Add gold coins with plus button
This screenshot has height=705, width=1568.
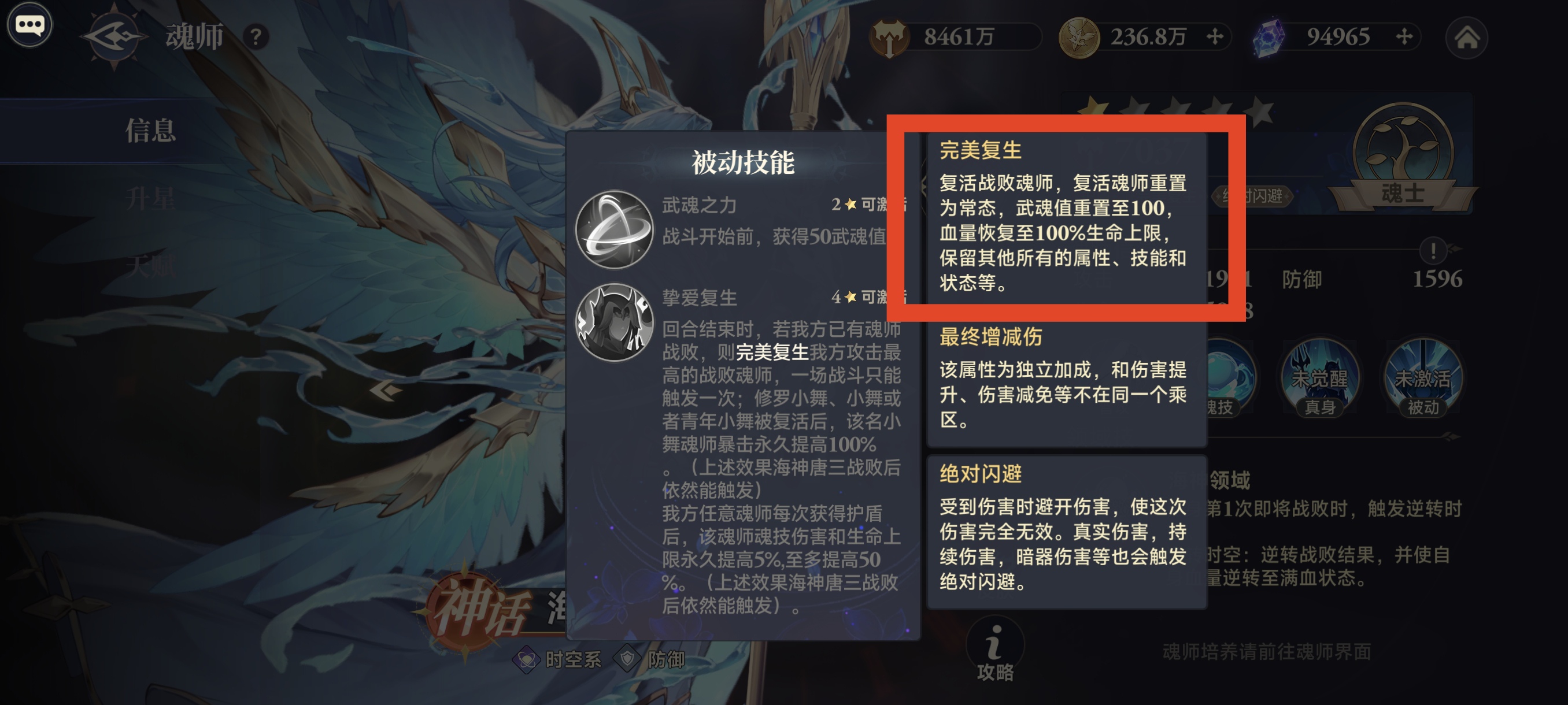tap(1215, 37)
